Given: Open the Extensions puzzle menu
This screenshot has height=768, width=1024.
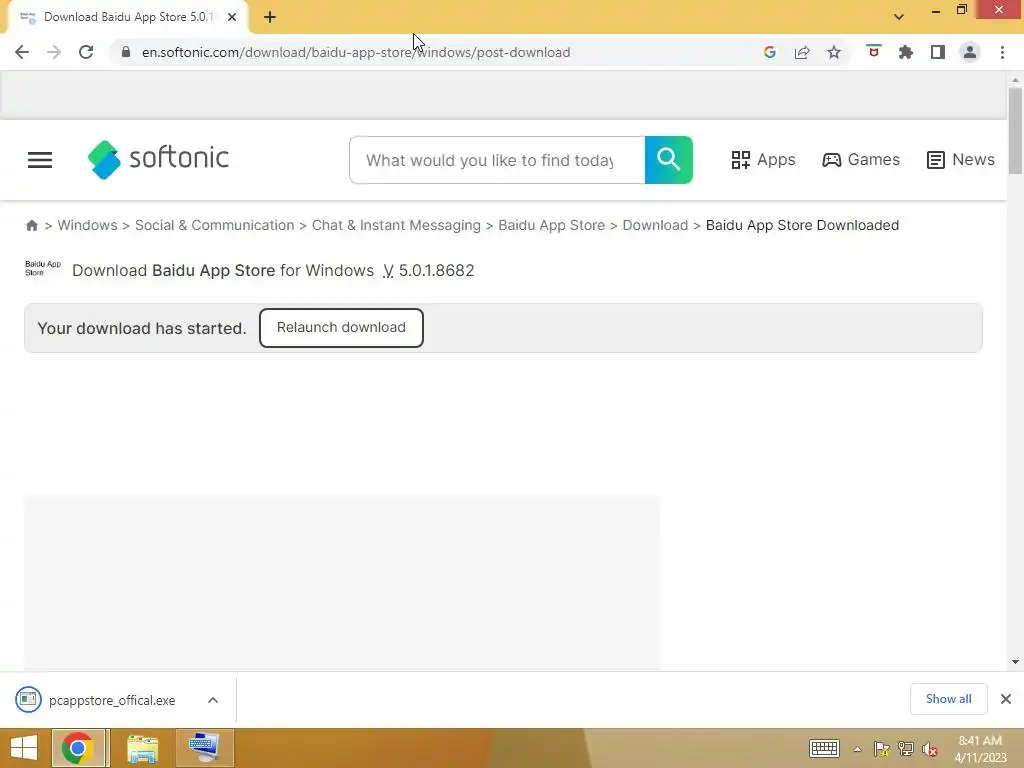Looking at the screenshot, I should [906, 52].
